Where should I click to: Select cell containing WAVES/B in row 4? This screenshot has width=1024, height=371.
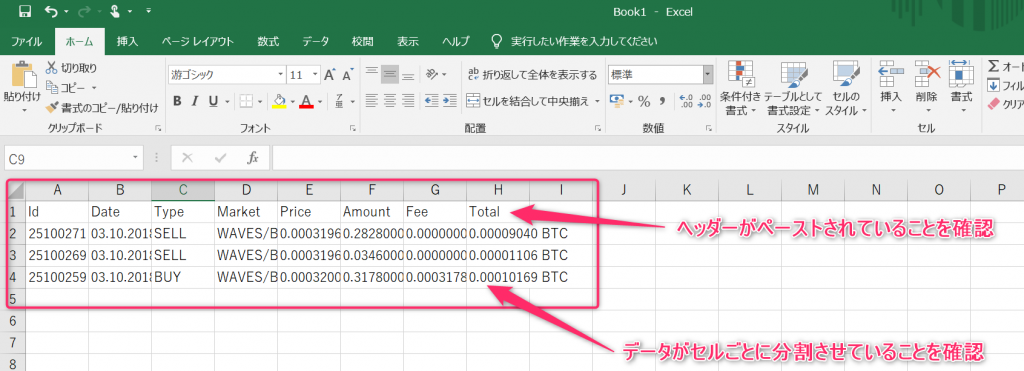pyautogui.click(x=246, y=277)
